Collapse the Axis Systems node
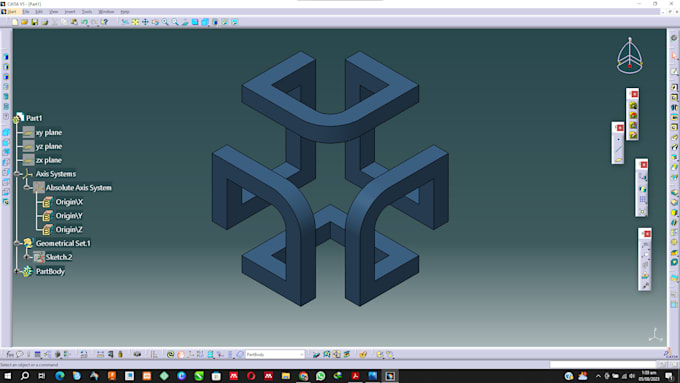 click(x=17, y=174)
